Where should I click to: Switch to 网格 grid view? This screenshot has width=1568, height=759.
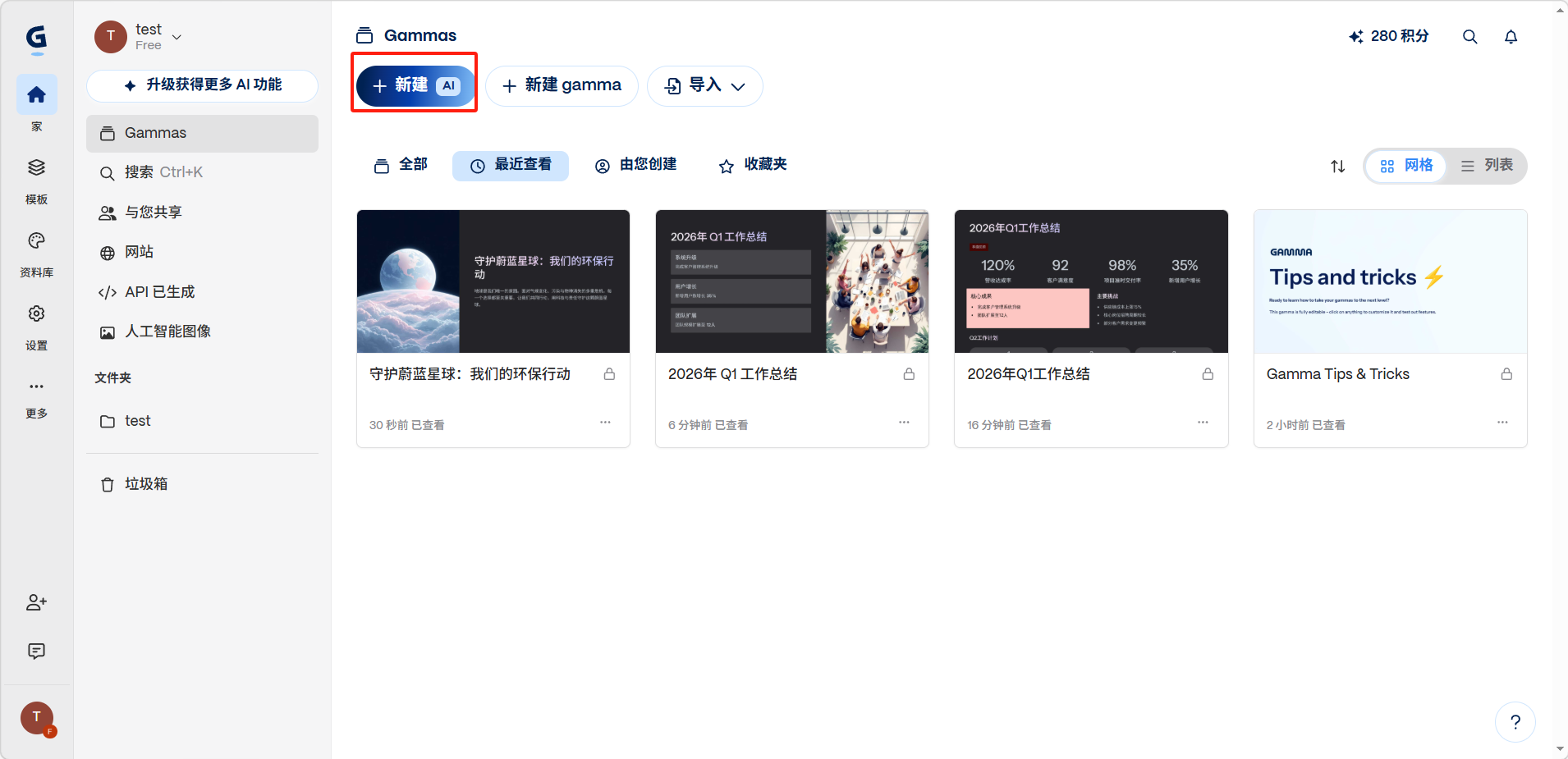[x=1406, y=166]
